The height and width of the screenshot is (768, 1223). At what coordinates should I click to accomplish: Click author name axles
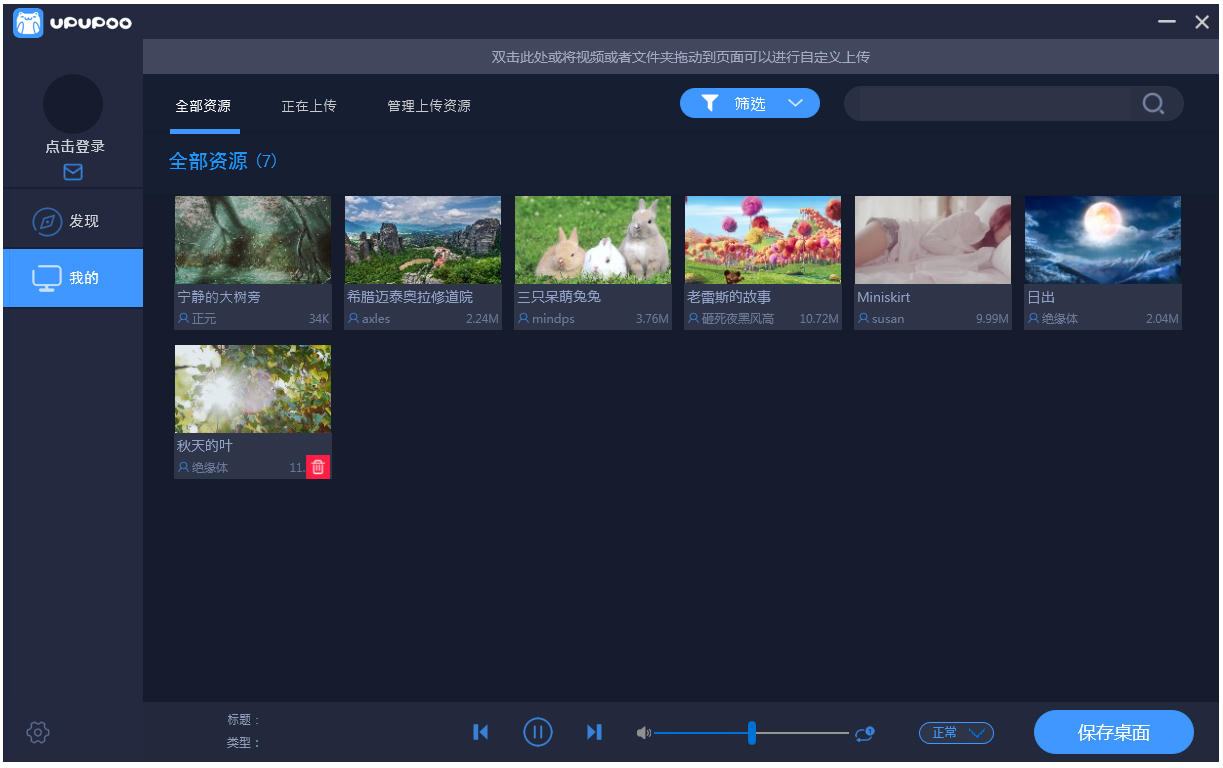point(376,319)
